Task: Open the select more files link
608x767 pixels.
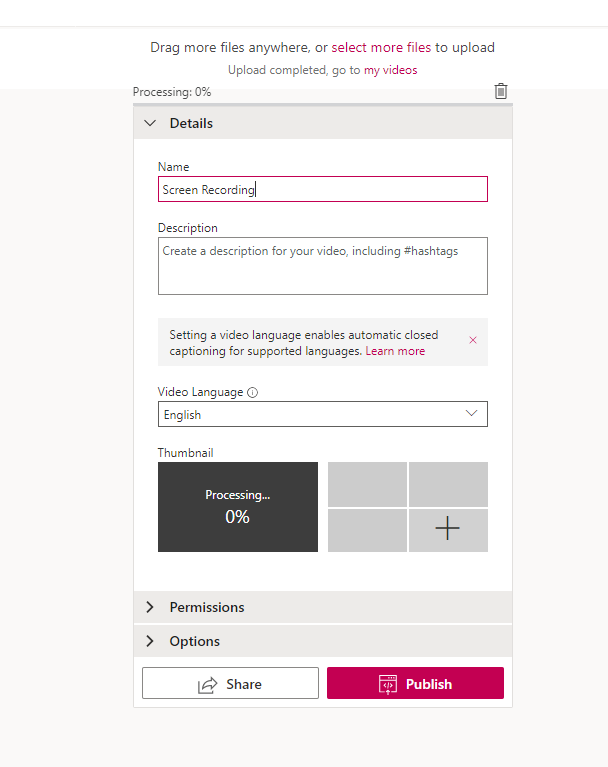Action: [x=381, y=47]
